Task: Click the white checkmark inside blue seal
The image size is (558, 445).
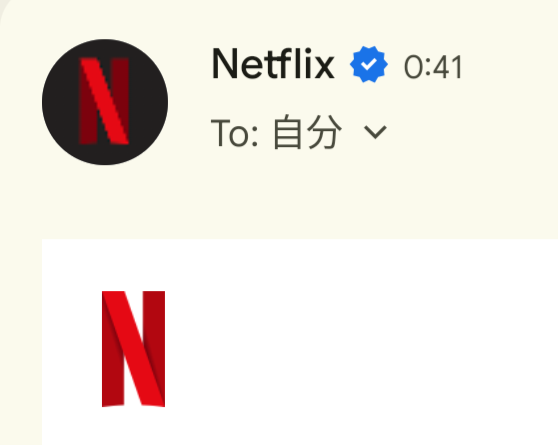Action: [x=369, y=64]
